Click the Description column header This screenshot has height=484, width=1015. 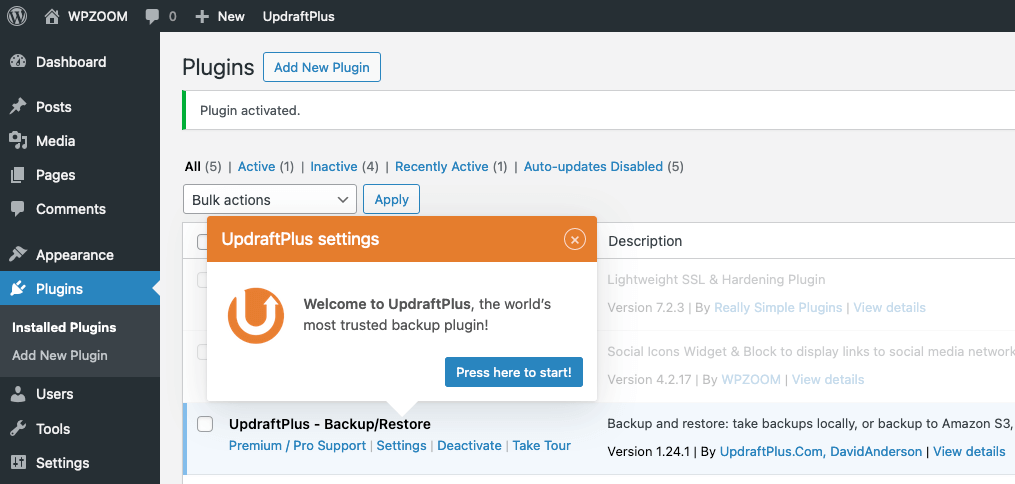click(645, 241)
